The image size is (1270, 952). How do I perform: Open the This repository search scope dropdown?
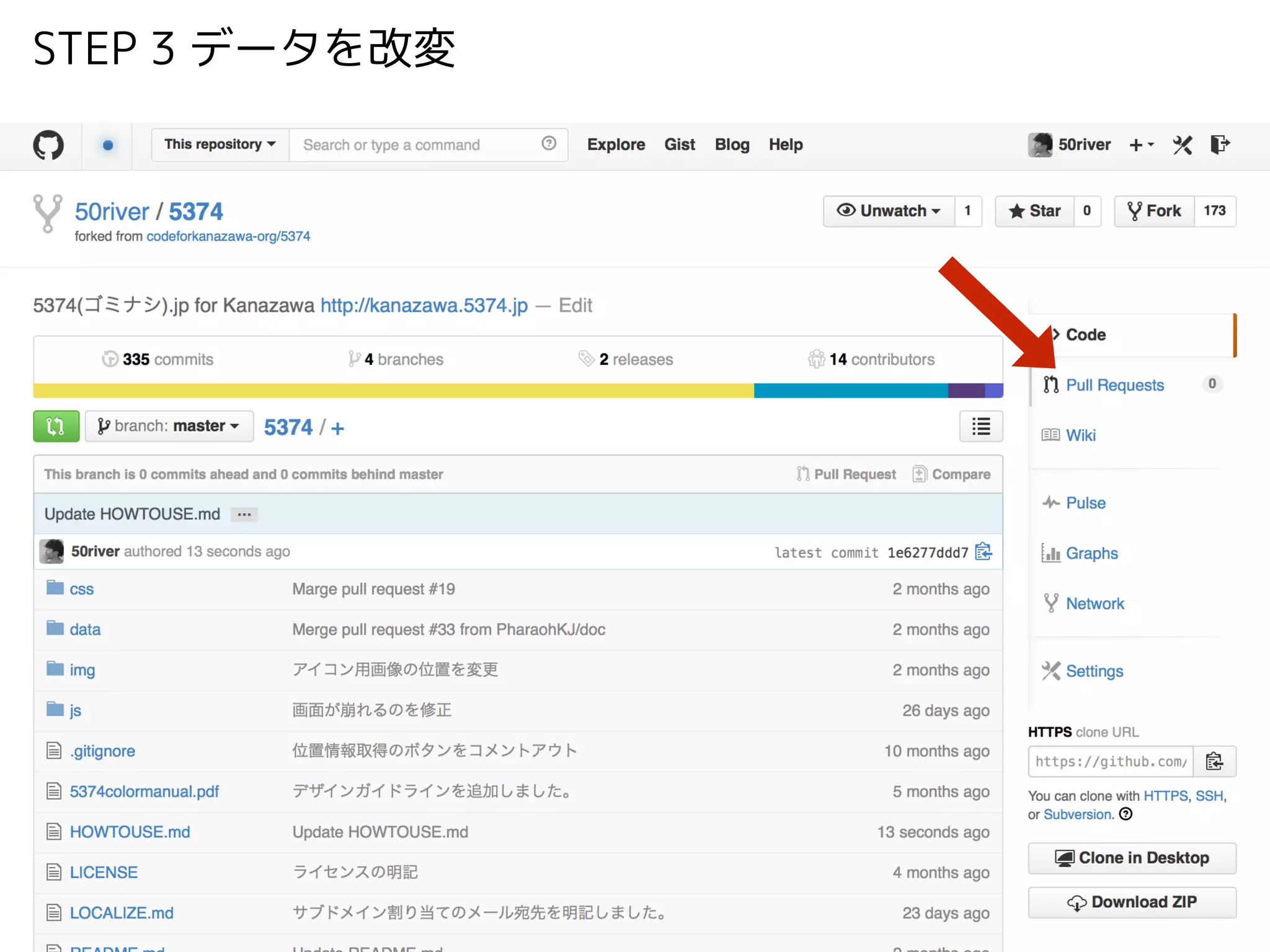pos(220,145)
